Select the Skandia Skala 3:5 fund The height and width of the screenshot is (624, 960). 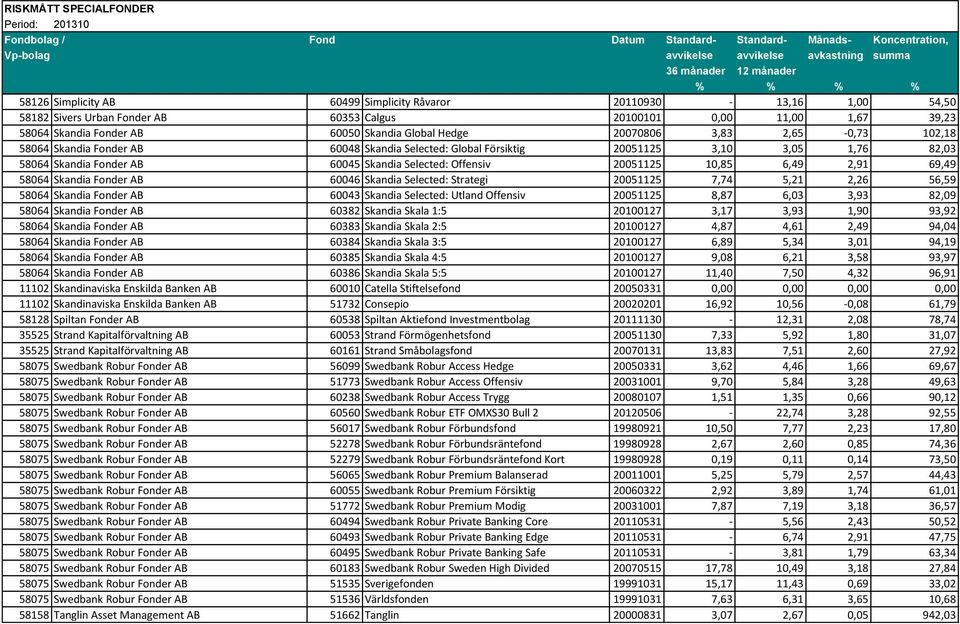405,242
